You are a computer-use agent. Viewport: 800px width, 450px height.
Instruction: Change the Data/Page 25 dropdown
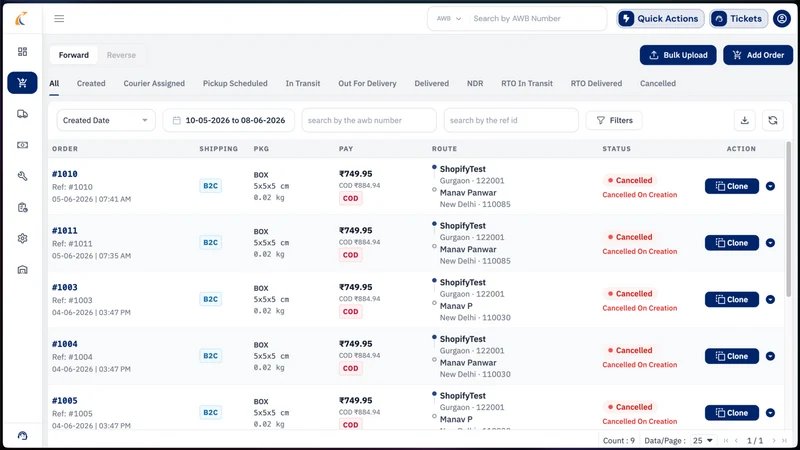tap(703, 440)
